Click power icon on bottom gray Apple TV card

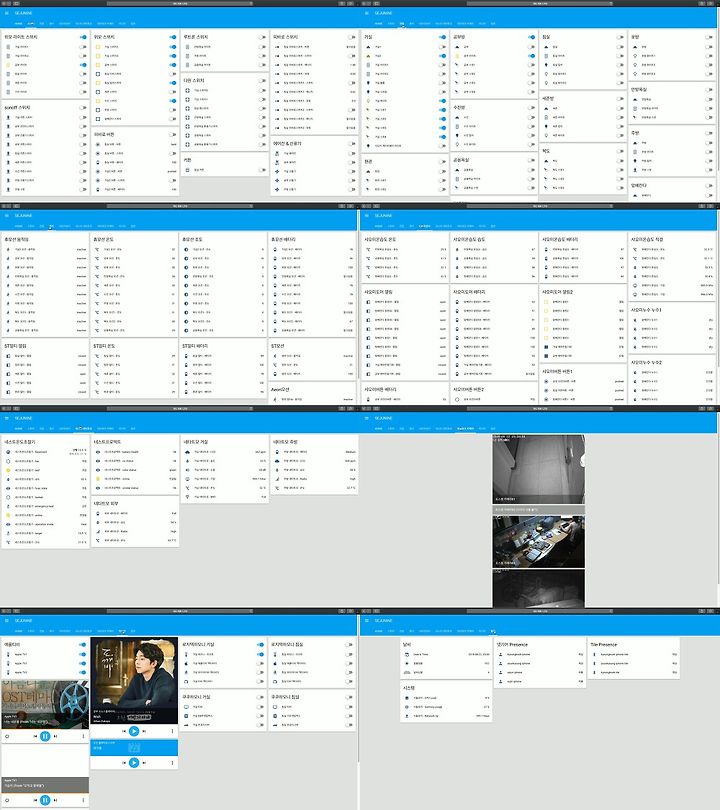(7, 800)
